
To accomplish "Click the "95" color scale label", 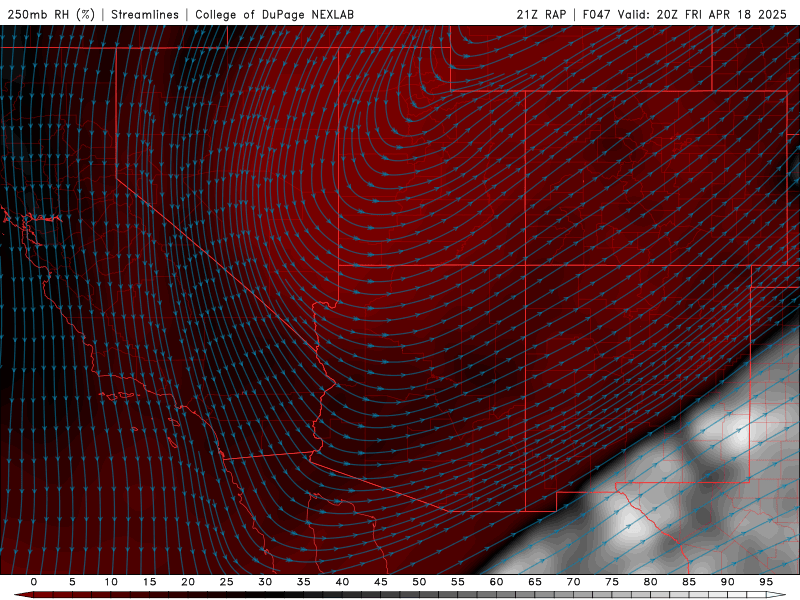I will click(766, 582).
